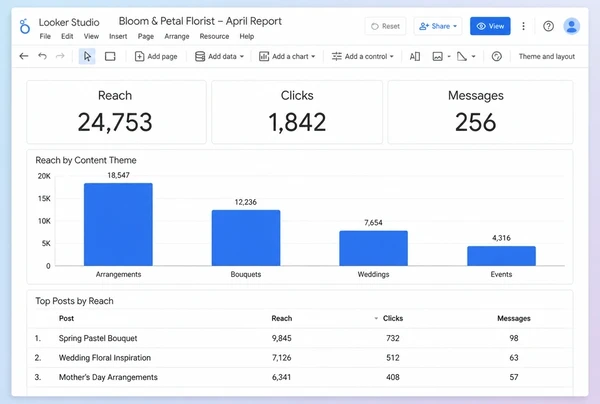Click the Looker Studio logo icon
600x404 pixels.
(24, 26)
